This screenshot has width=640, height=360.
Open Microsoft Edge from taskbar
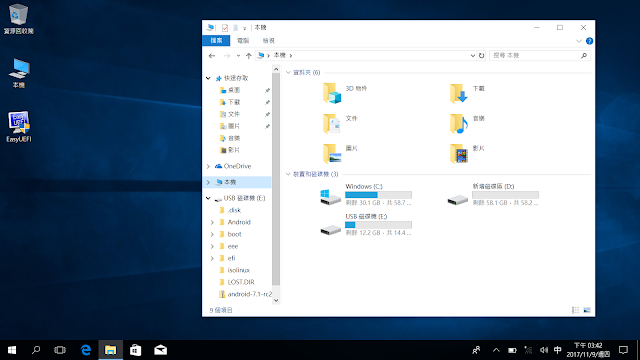click(x=86, y=350)
